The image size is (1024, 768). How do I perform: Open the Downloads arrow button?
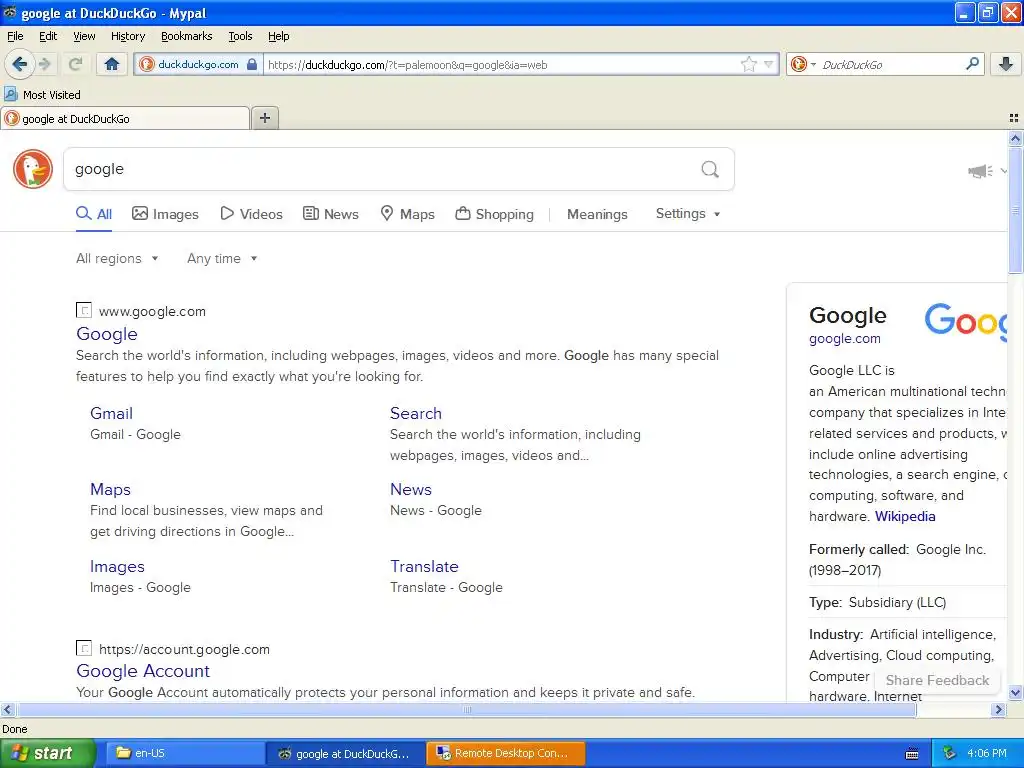tap(1006, 64)
